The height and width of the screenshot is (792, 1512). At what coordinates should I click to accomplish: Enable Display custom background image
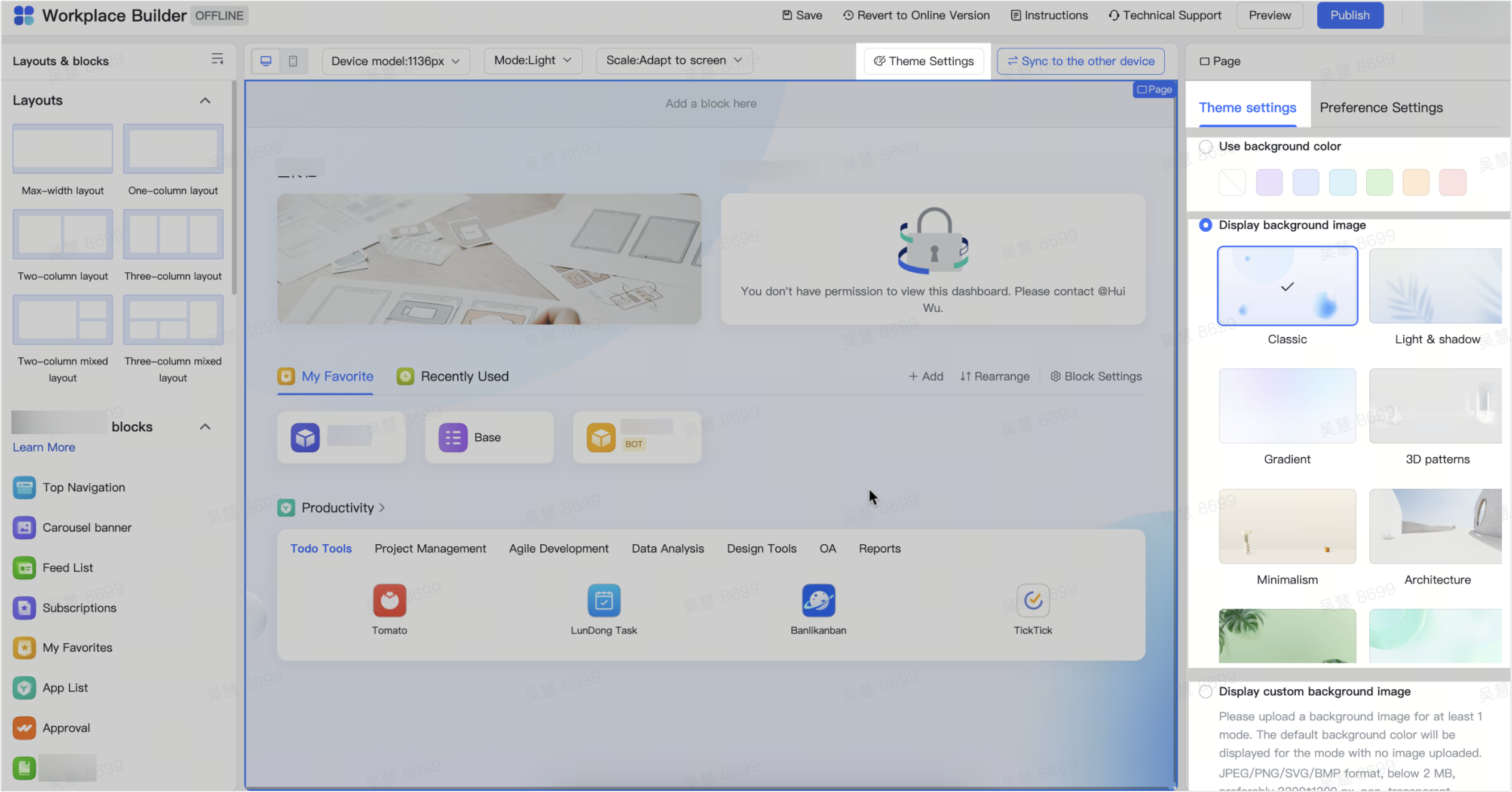click(1205, 691)
